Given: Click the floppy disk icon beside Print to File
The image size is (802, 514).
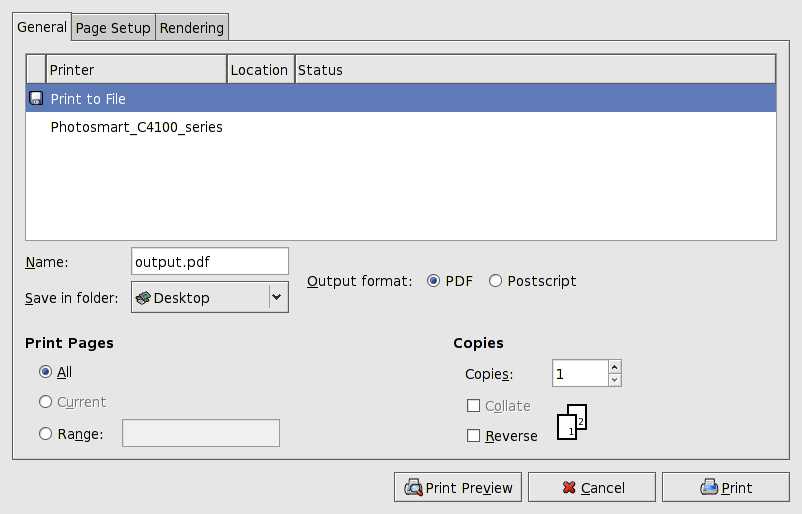Looking at the screenshot, I should coord(36,98).
